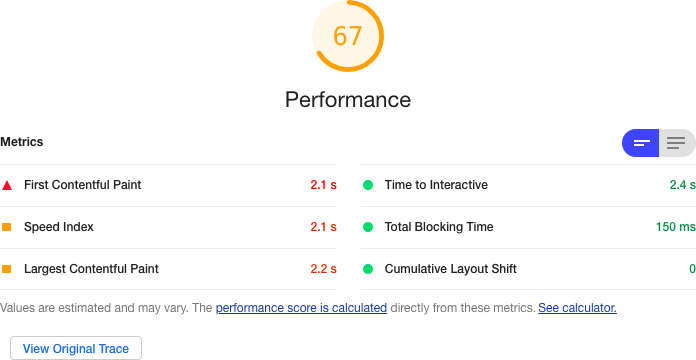Open the 'performance score is calculated' link
Viewport: 696px width, 360px height.
point(301,308)
